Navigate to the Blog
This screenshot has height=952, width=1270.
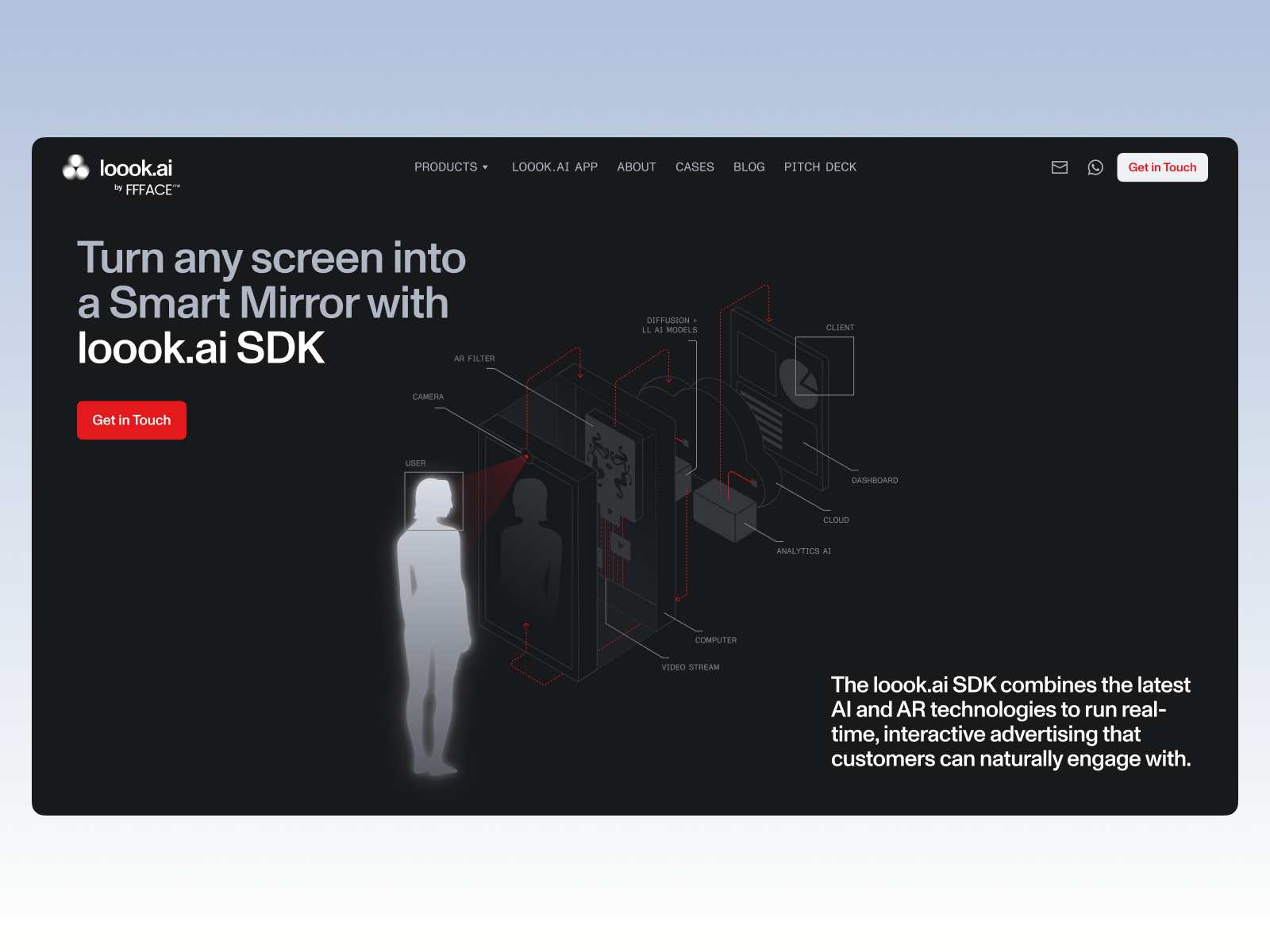point(749,167)
